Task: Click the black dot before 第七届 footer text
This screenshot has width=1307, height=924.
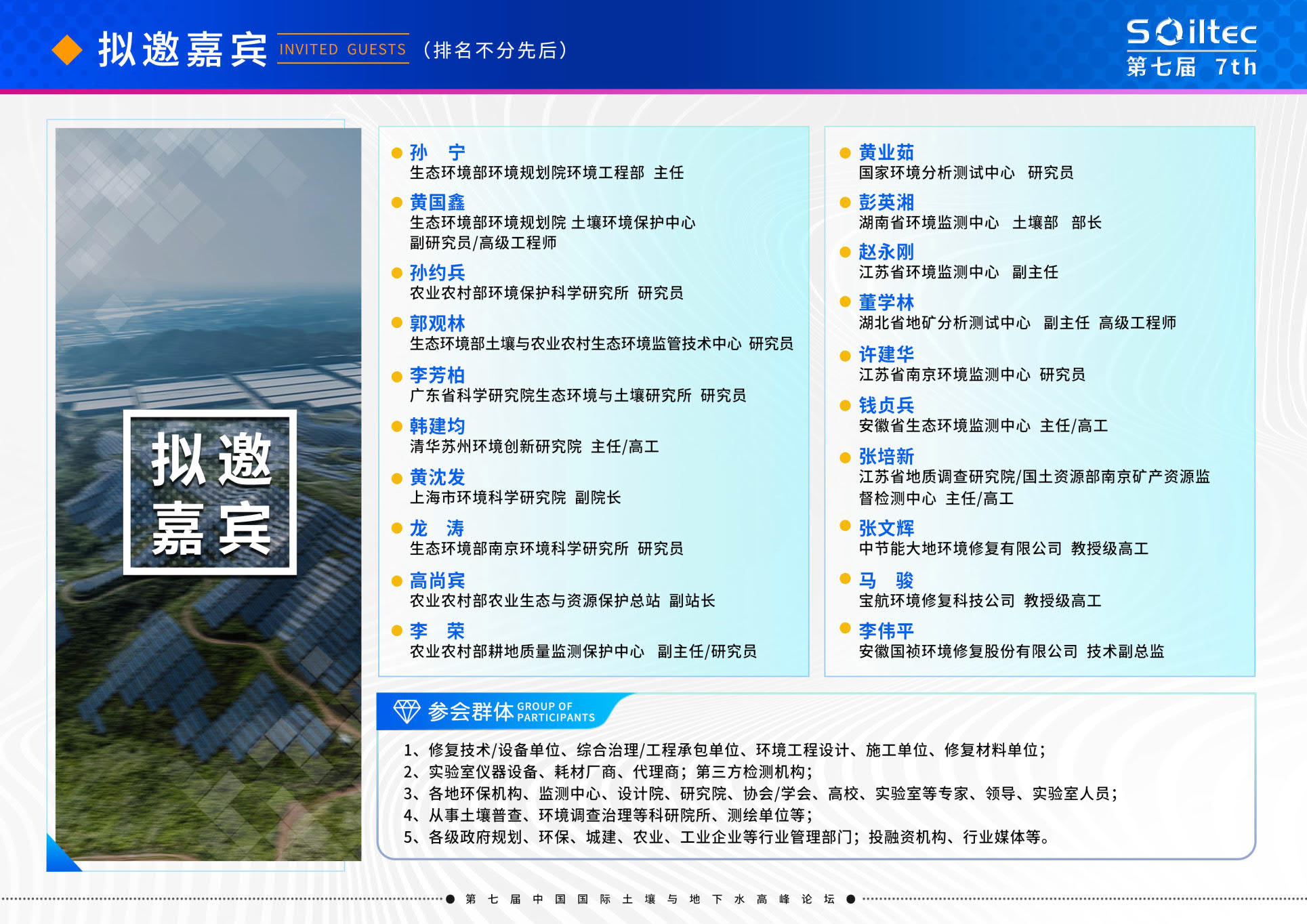Action: (450, 899)
